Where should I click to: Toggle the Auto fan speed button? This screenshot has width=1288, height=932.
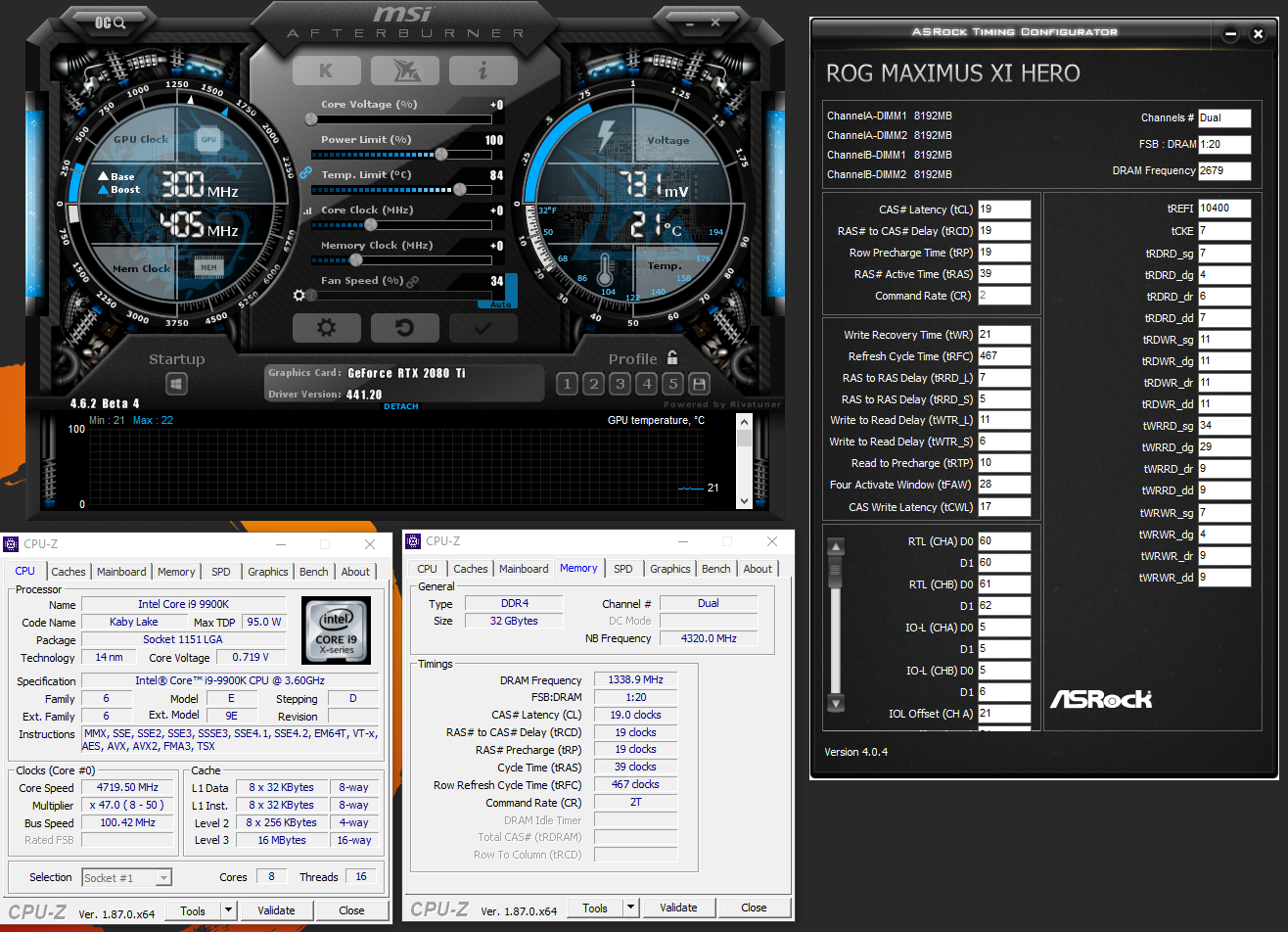tap(501, 304)
